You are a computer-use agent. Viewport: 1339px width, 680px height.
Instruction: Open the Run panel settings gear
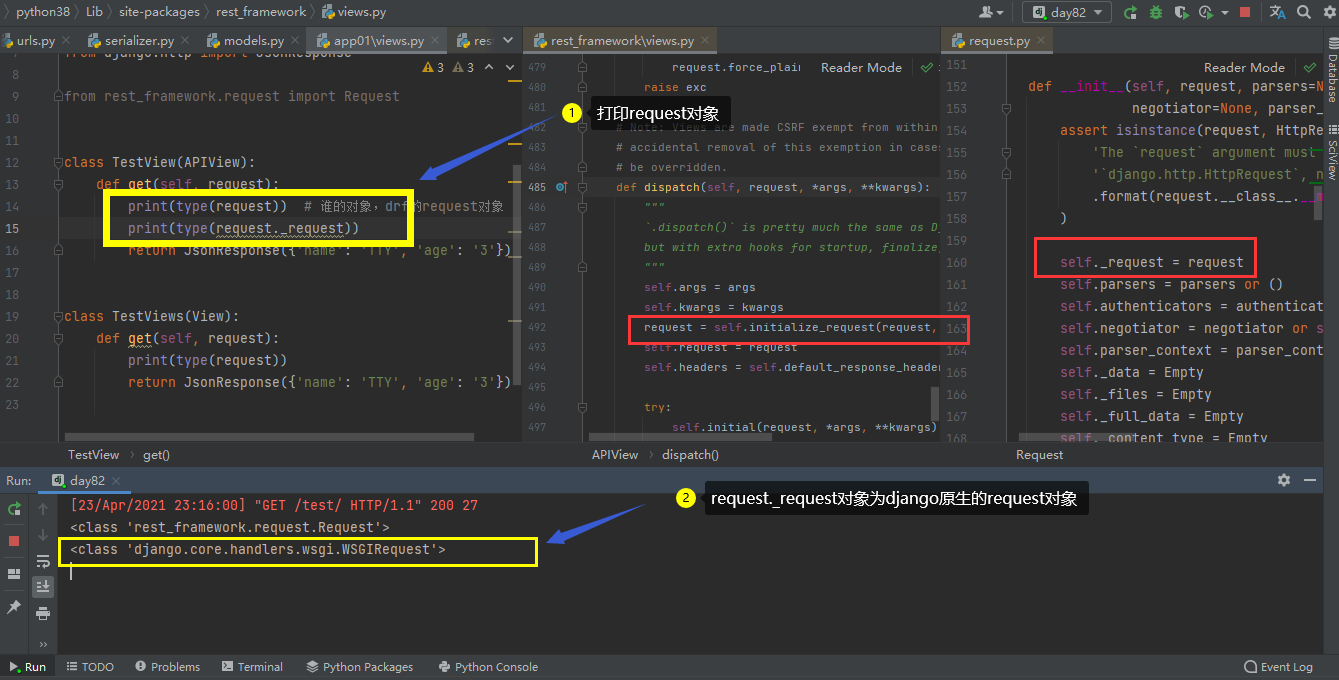[1284, 480]
